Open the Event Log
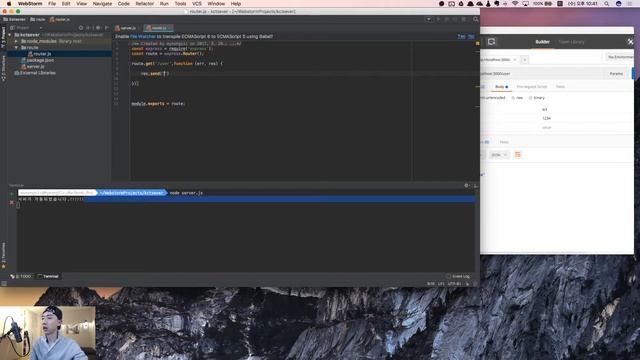The image size is (640, 360). (458, 276)
